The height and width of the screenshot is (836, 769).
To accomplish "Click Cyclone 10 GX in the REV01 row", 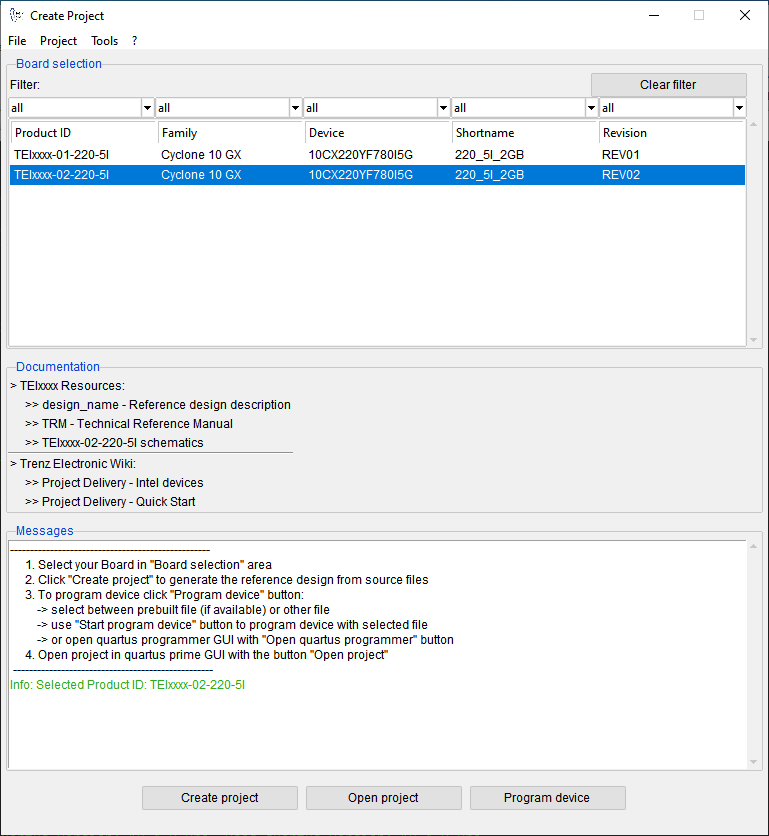I will (x=201, y=155).
